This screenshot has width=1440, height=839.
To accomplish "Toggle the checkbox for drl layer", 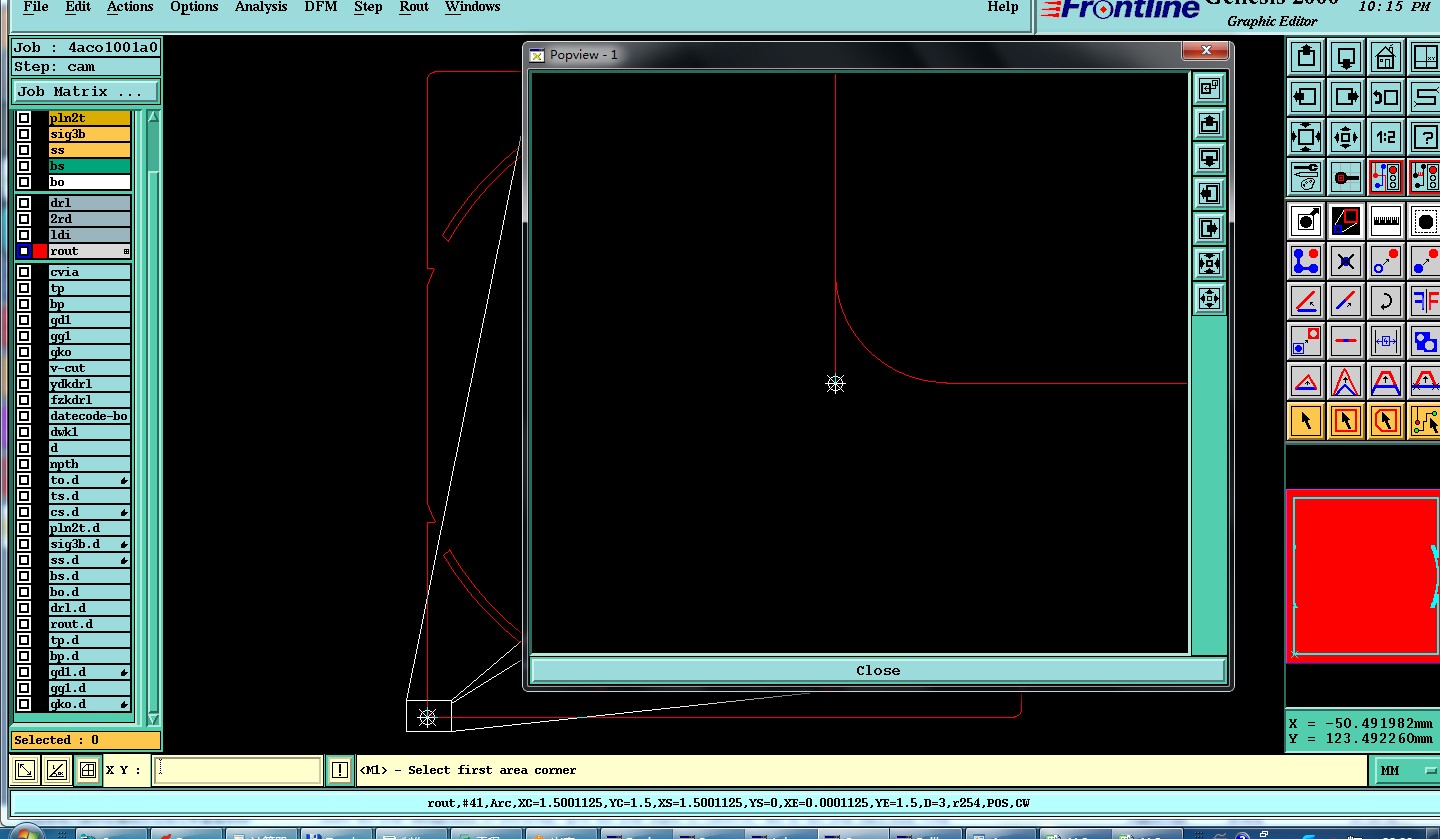I will 24,203.
